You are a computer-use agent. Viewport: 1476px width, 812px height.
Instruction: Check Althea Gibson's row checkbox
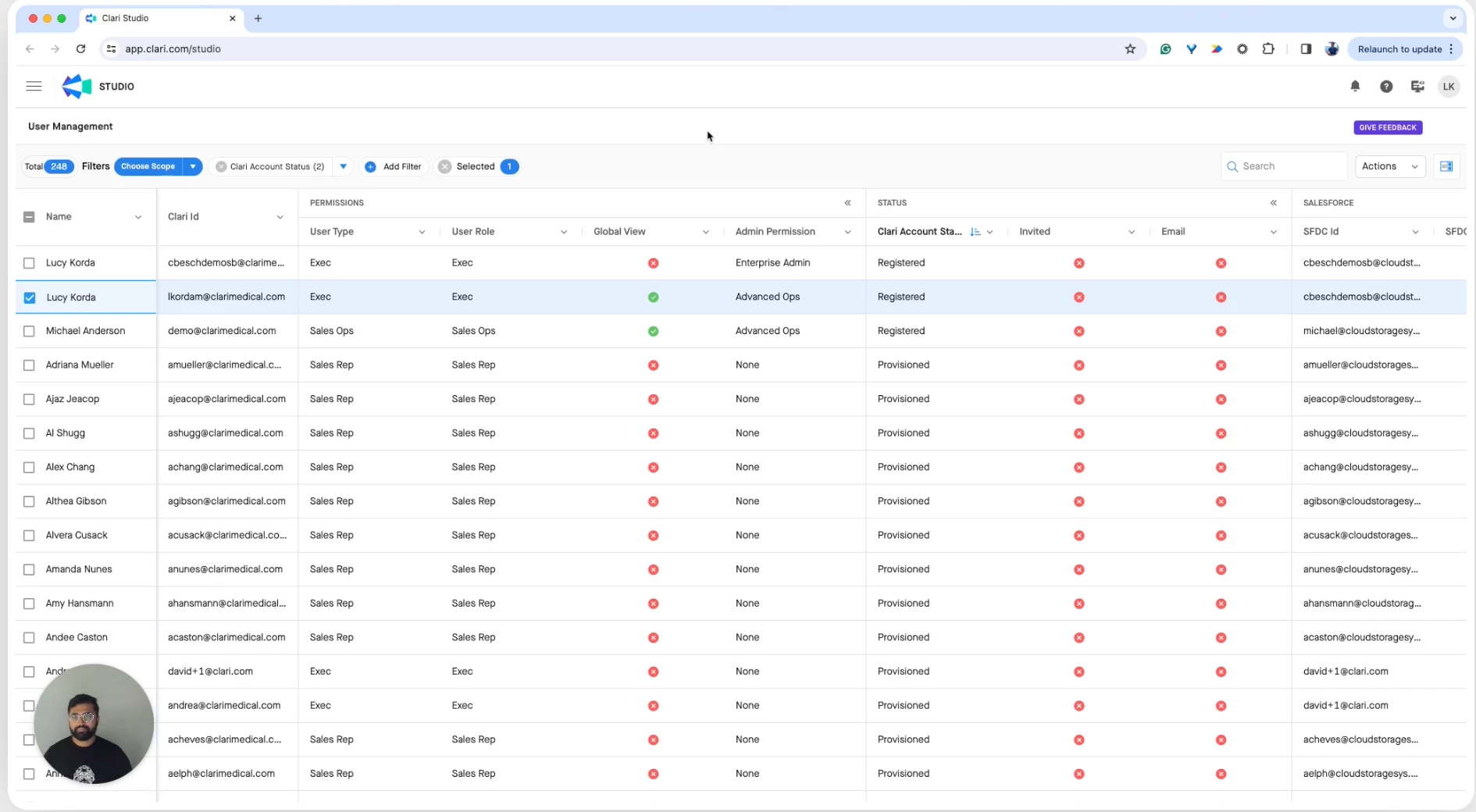coord(29,501)
